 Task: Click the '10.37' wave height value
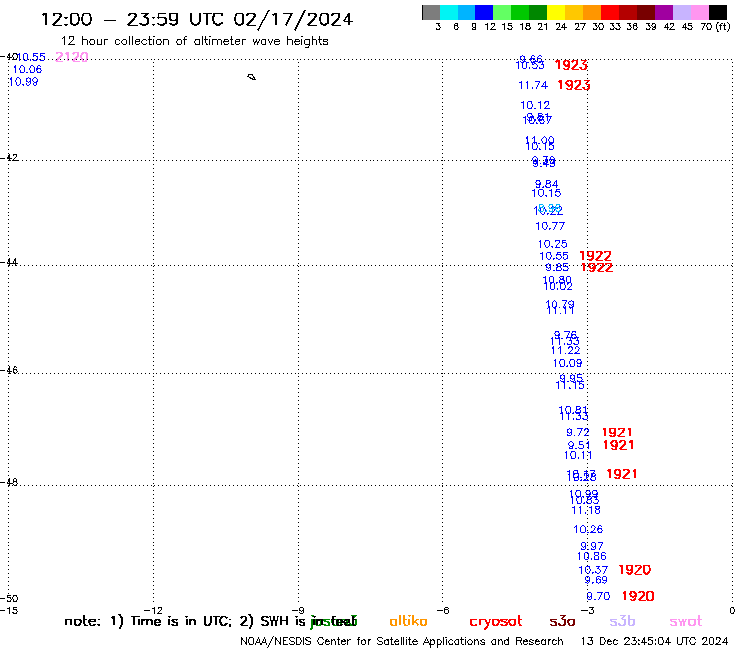click(593, 570)
